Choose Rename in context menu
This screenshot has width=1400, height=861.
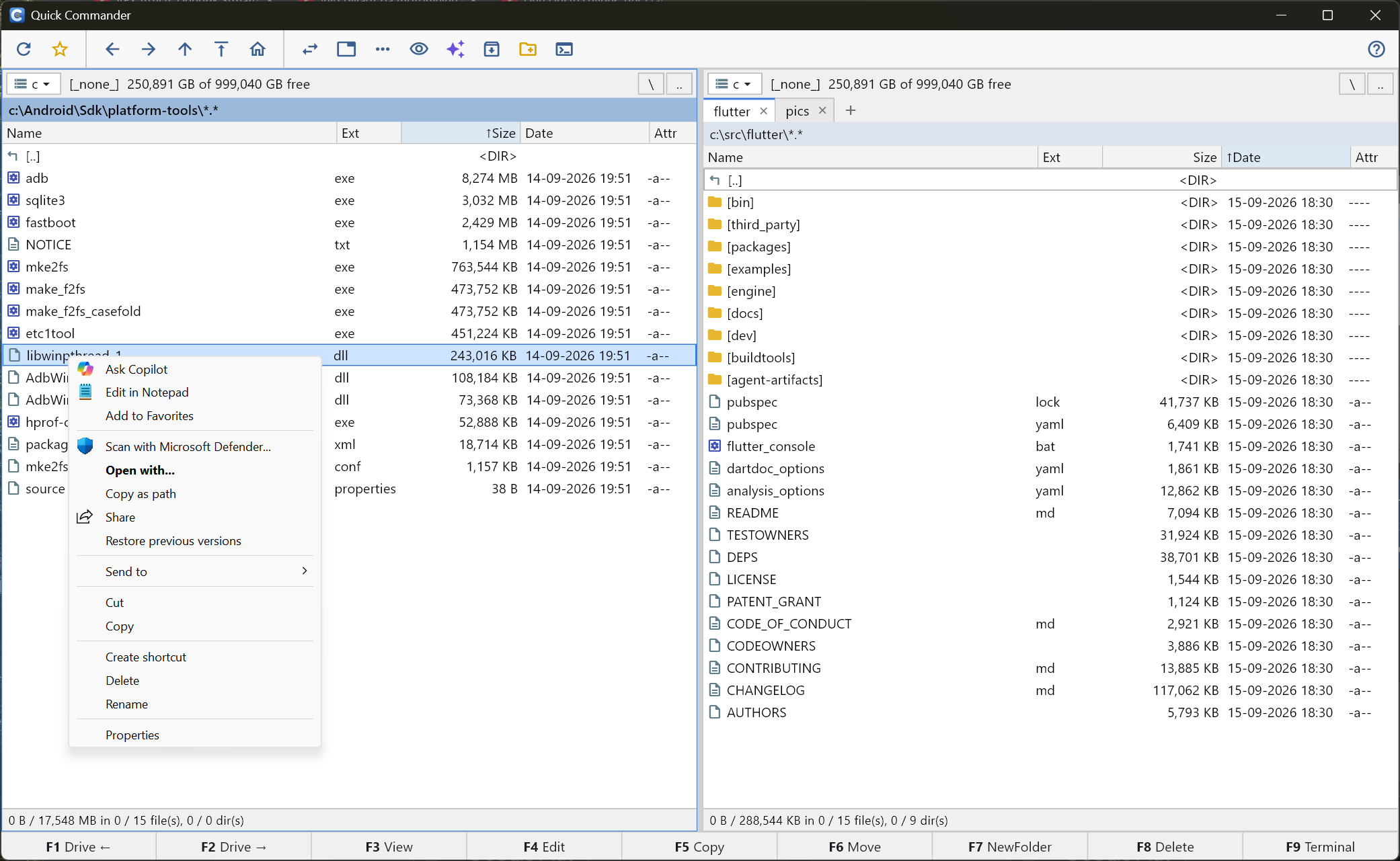195,704
